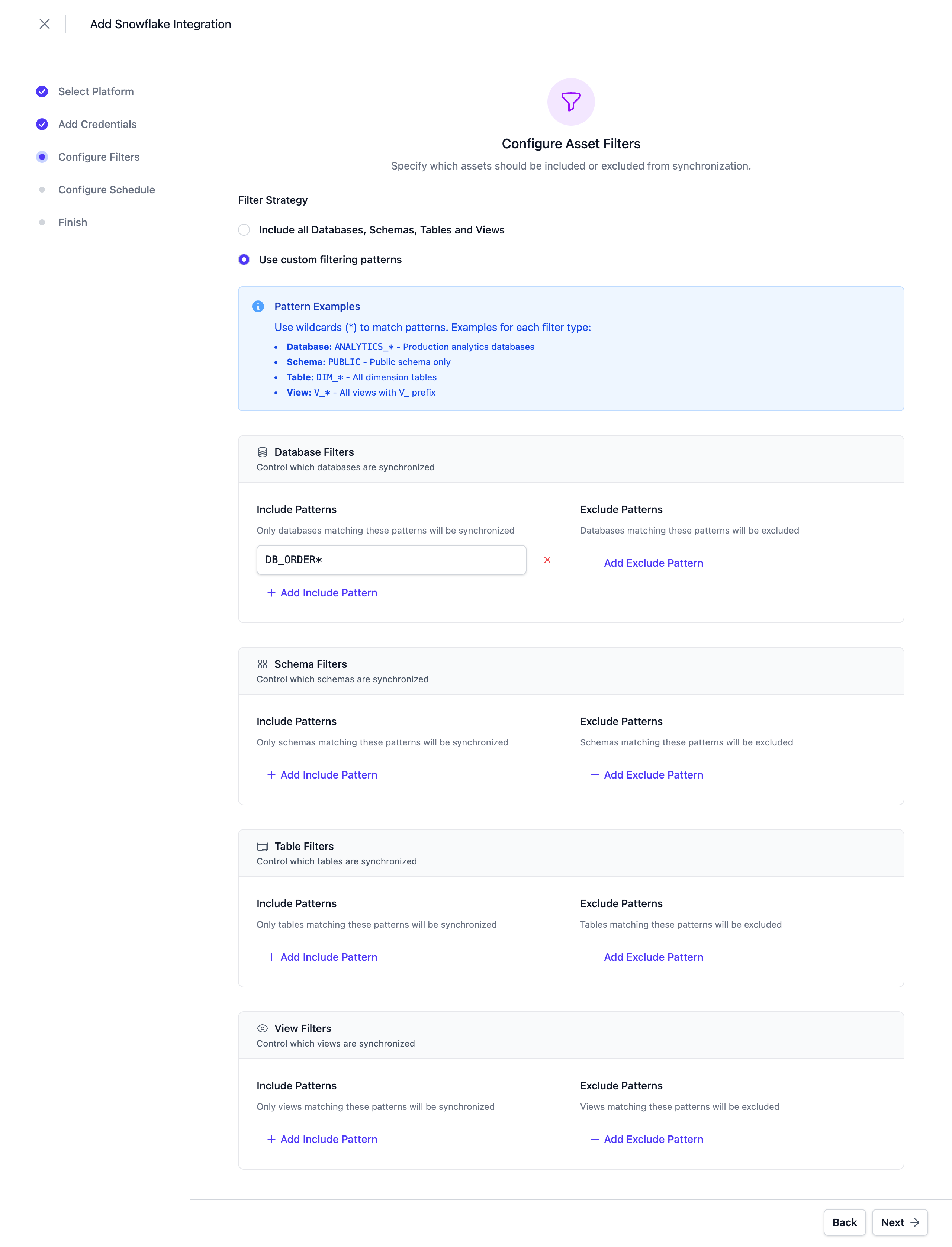952x1247 pixels.
Task: Close the Add Snowflake Integration dialog
Action: click(x=44, y=24)
